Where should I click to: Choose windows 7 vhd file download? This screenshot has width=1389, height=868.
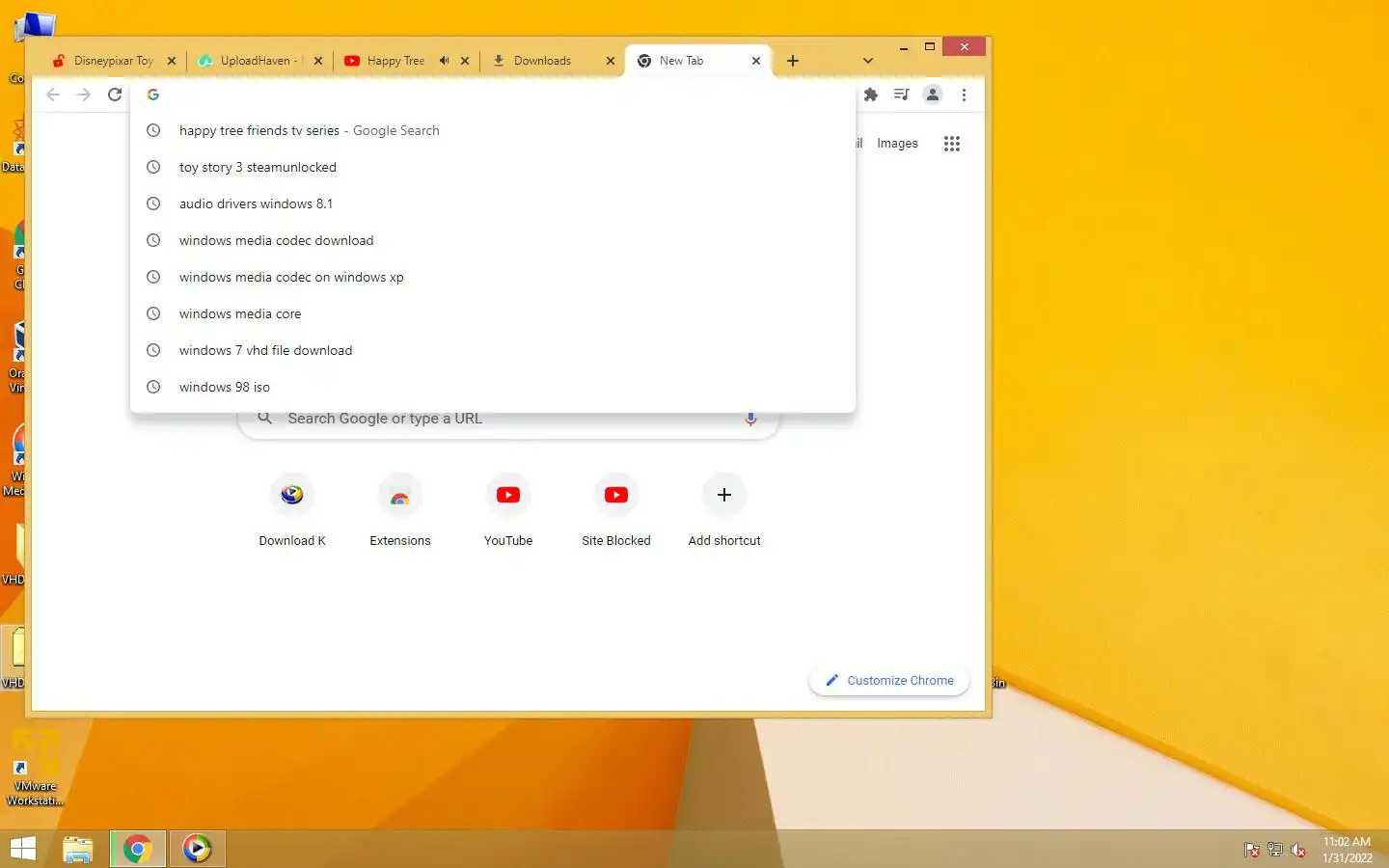point(493,350)
